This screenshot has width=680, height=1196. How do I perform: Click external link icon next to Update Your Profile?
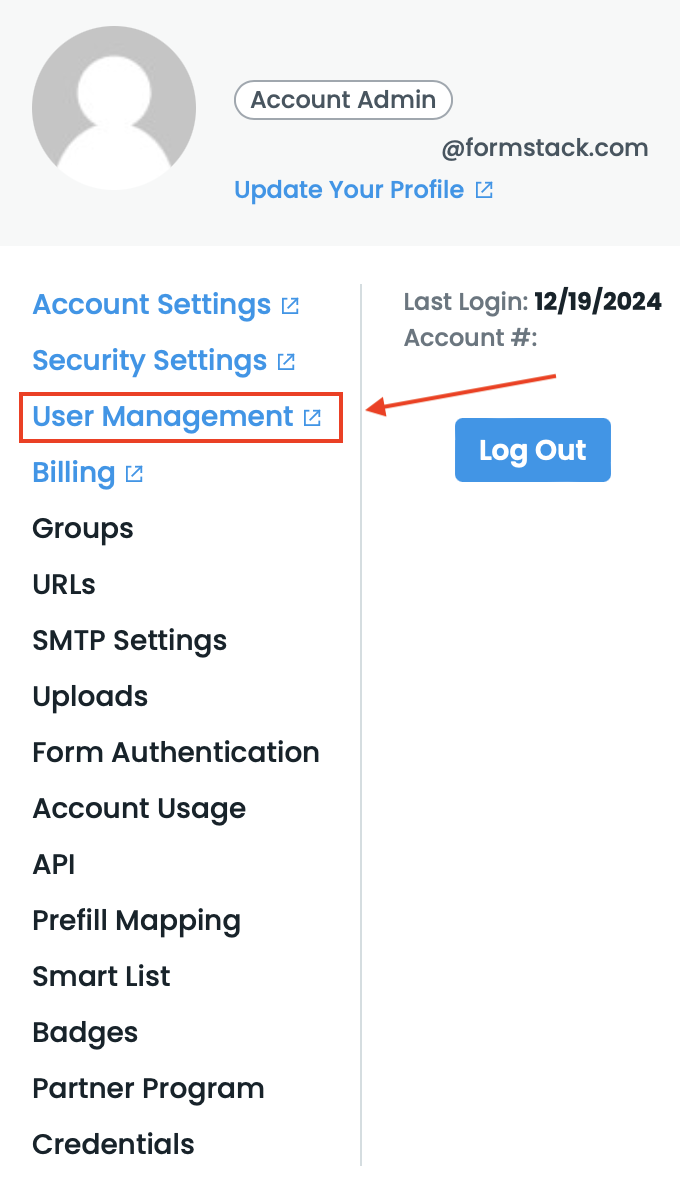coord(483,188)
